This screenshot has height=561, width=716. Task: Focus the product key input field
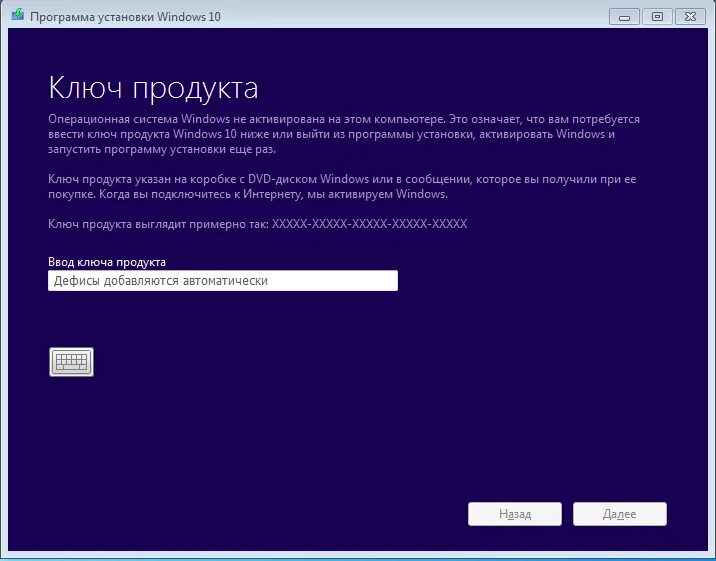click(223, 281)
